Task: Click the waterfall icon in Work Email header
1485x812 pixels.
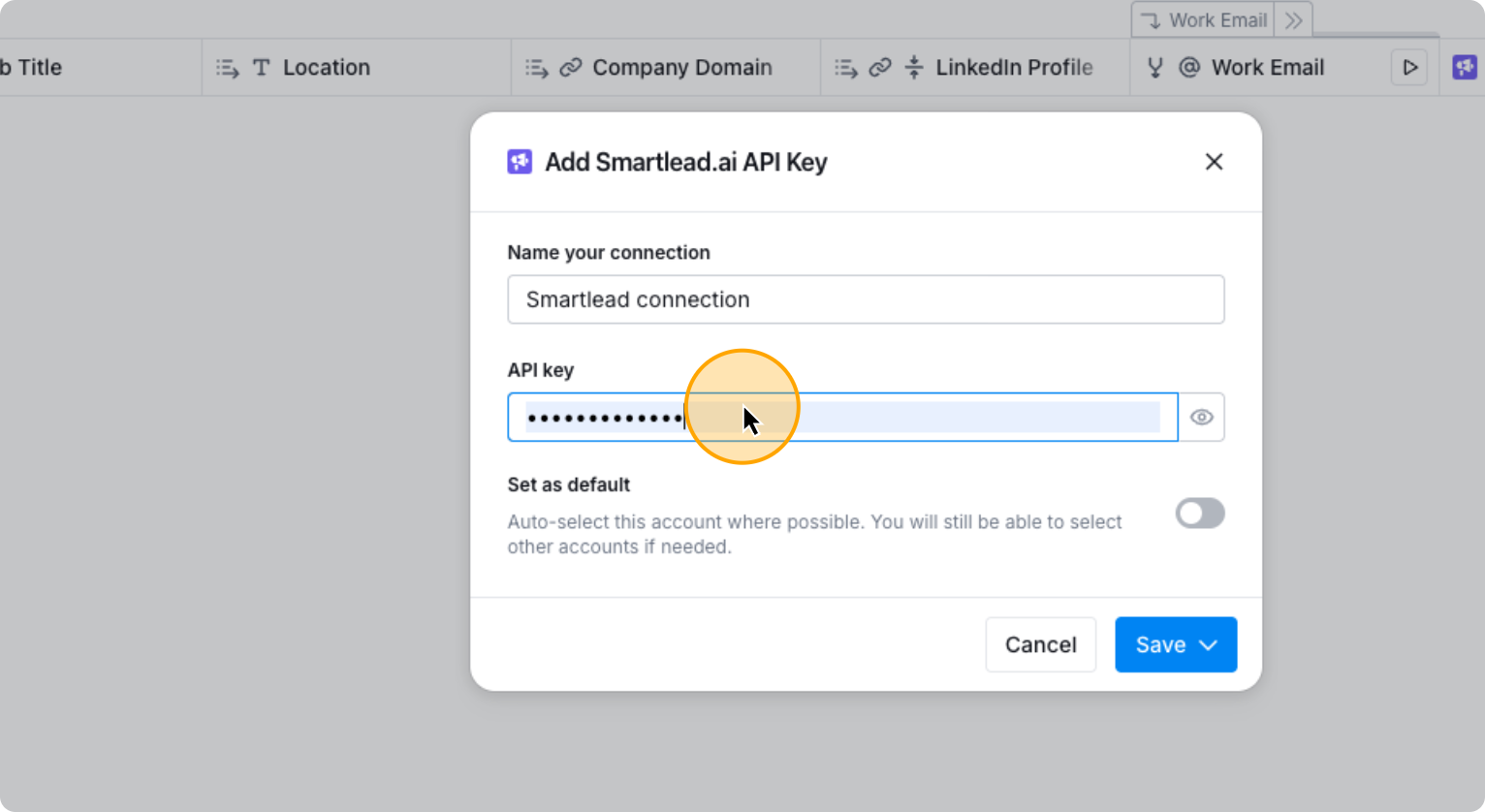Action: [x=1153, y=67]
